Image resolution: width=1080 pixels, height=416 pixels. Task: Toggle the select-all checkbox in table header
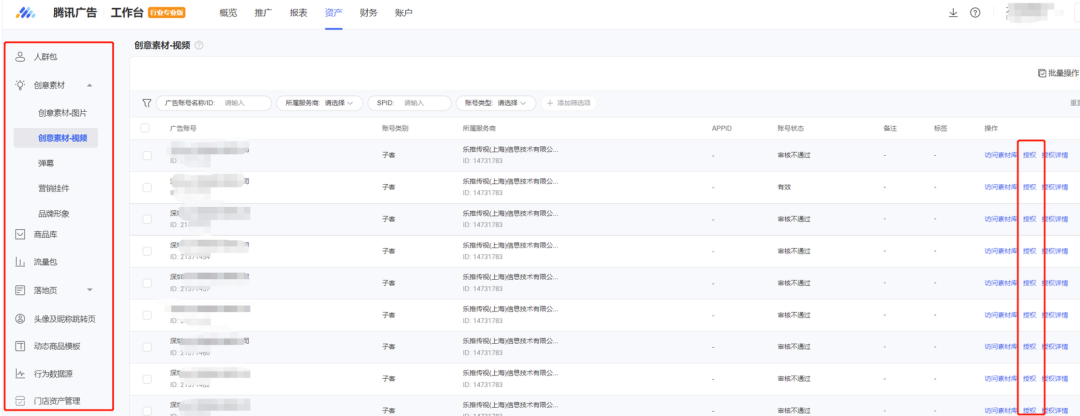pos(146,129)
